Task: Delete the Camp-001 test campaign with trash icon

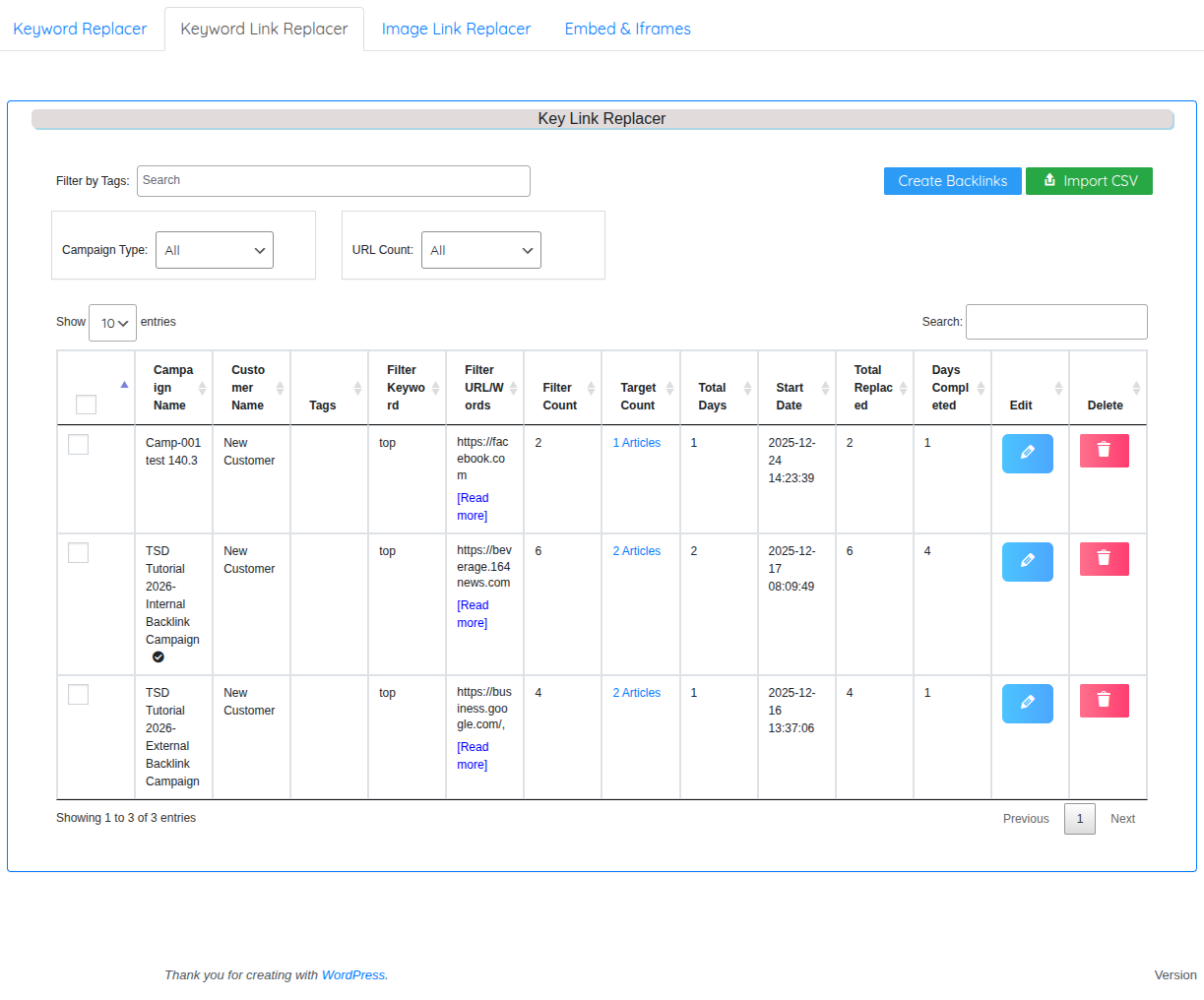Action: (x=1104, y=450)
